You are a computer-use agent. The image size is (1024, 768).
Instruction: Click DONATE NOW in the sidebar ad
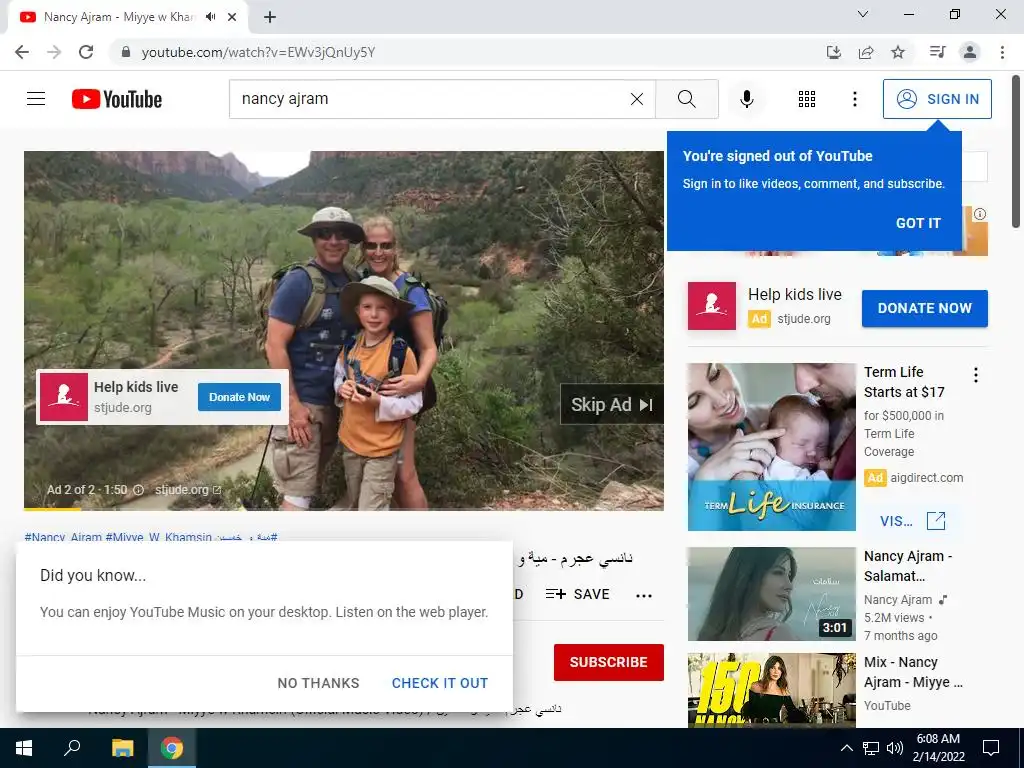coord(925,308)
